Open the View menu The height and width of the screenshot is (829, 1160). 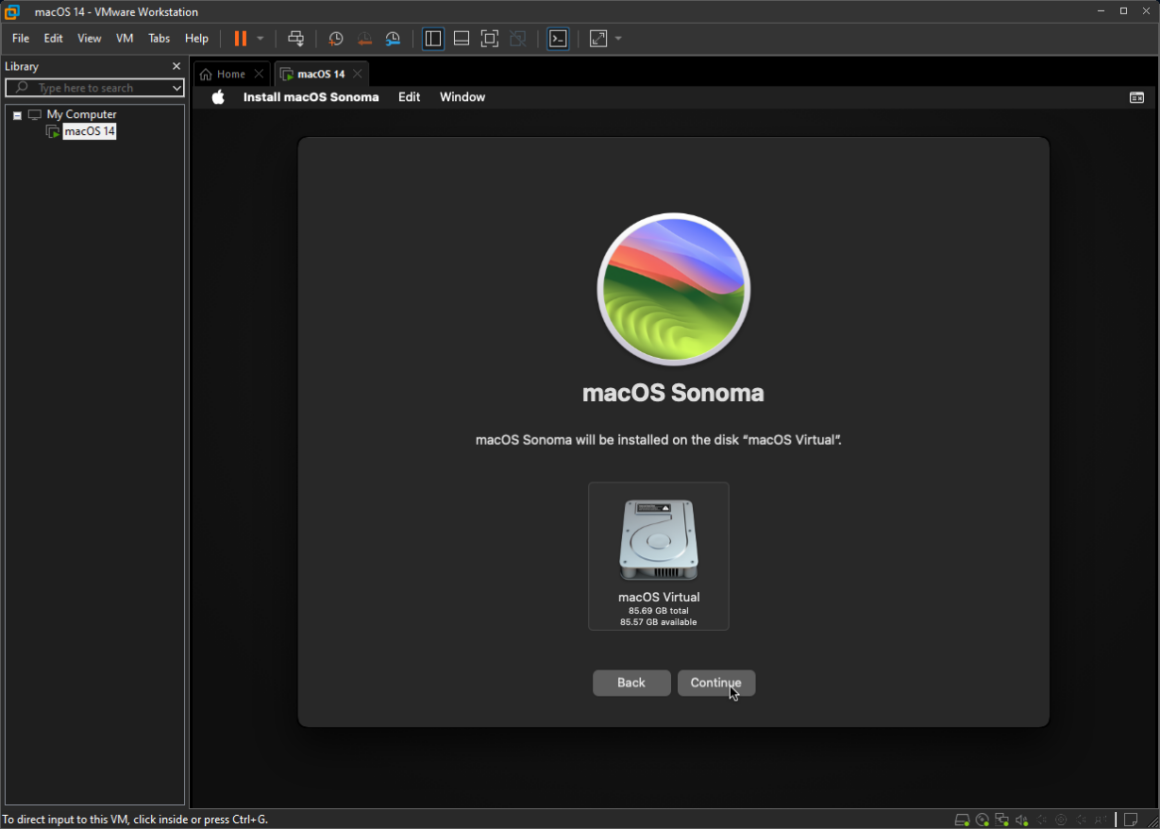(90, 38)
